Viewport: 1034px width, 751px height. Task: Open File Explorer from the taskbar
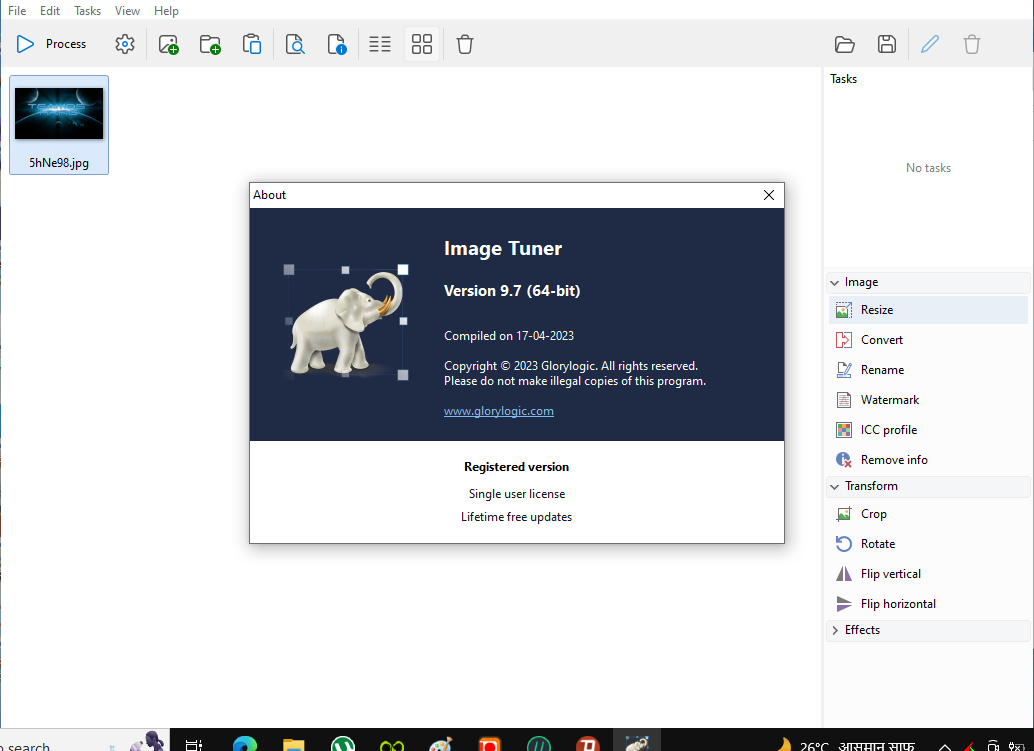[x=293, y=744]
